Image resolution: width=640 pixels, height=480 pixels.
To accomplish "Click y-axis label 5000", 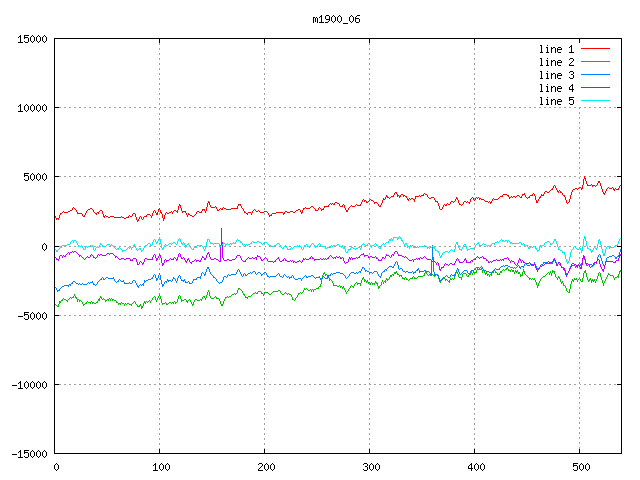I will [36, 177].
